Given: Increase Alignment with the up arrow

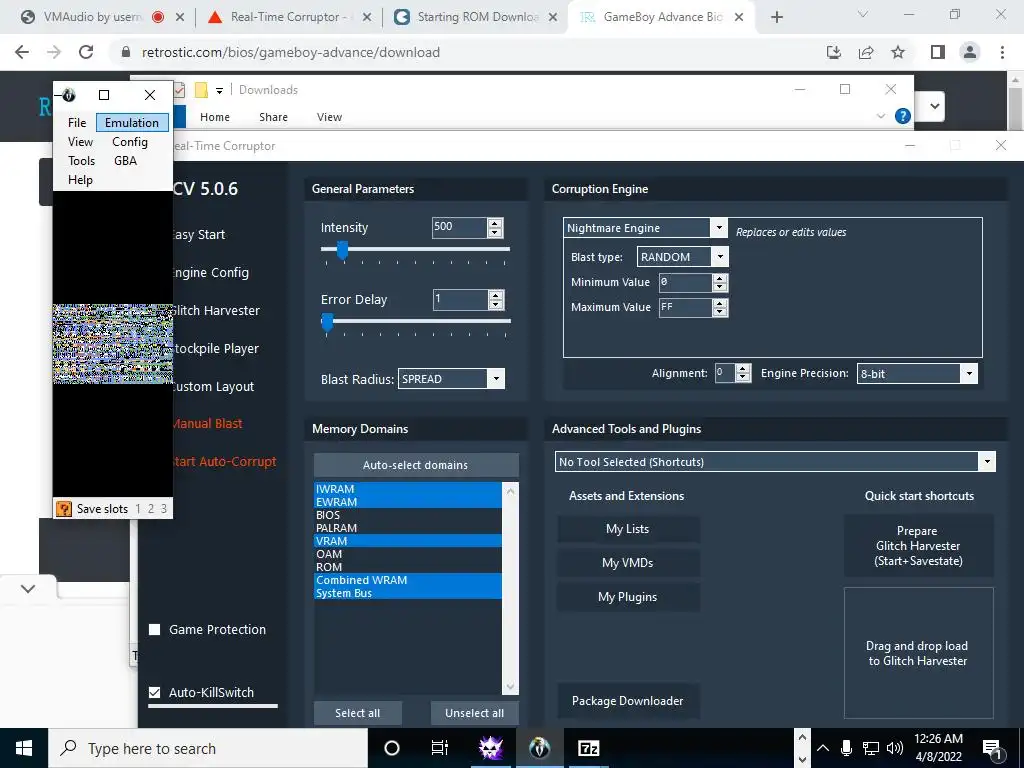Looking at the screenshot, I should point(743,369).
